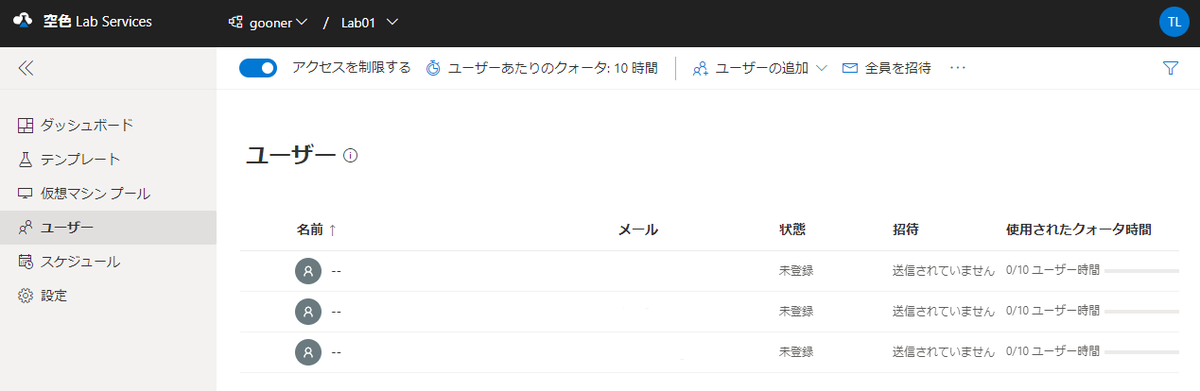
Task: Open the TL account avatar menu
Action: point(1173,22)
